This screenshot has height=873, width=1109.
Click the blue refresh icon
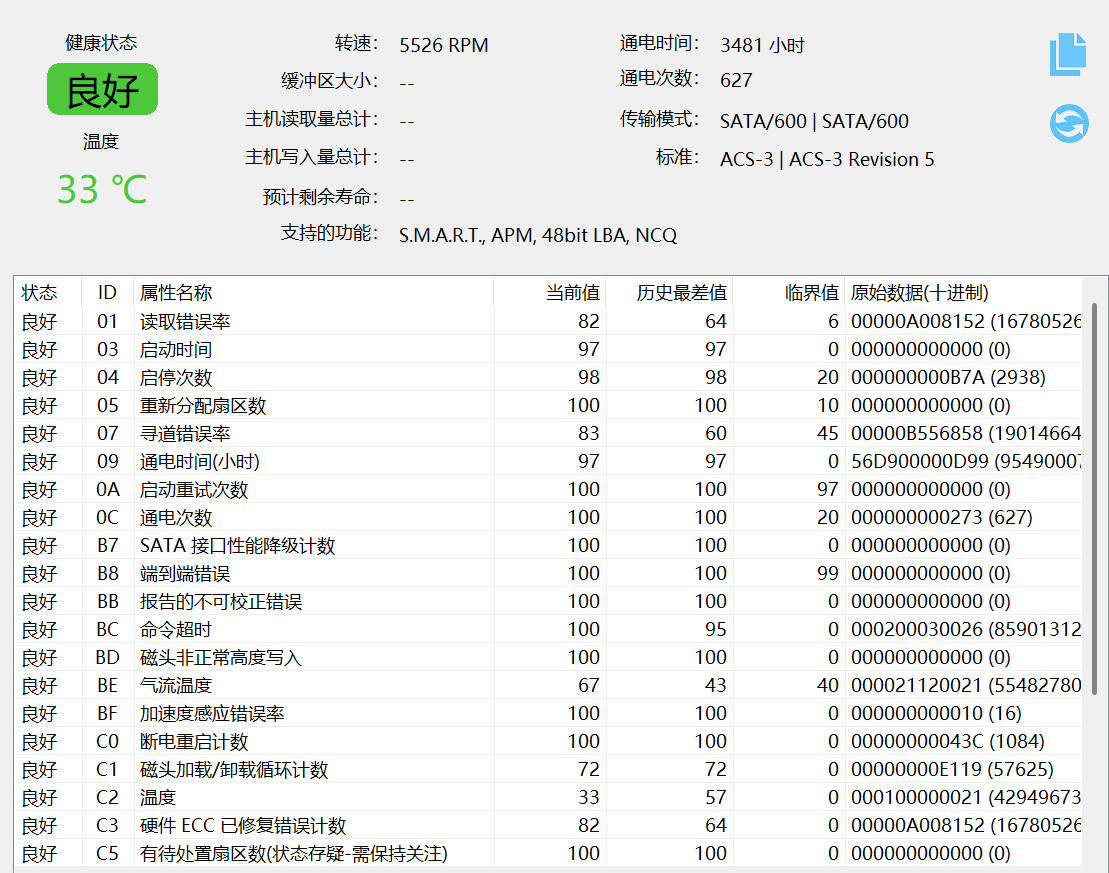point(1068,124)
